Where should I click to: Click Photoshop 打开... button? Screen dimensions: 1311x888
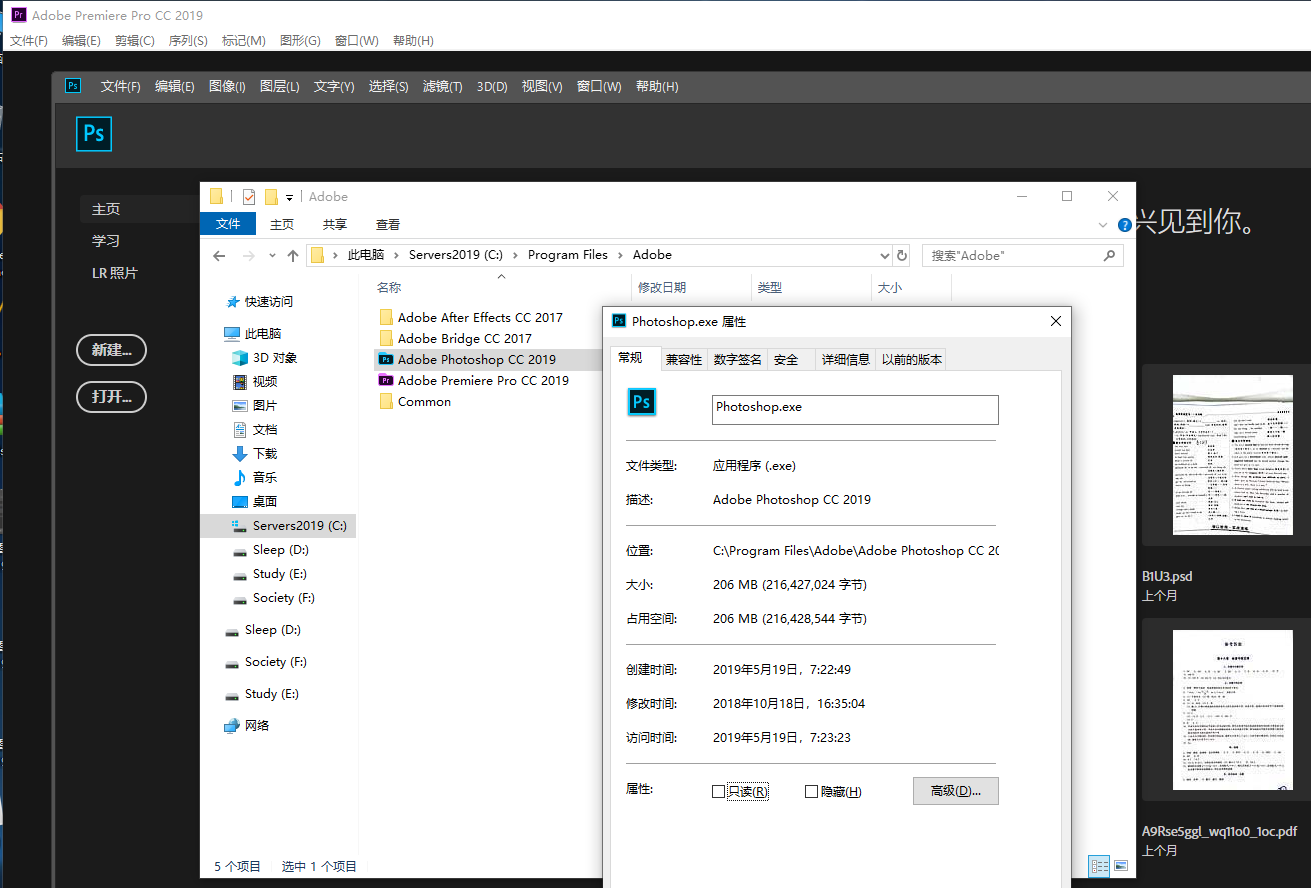[x=111, y=397]
